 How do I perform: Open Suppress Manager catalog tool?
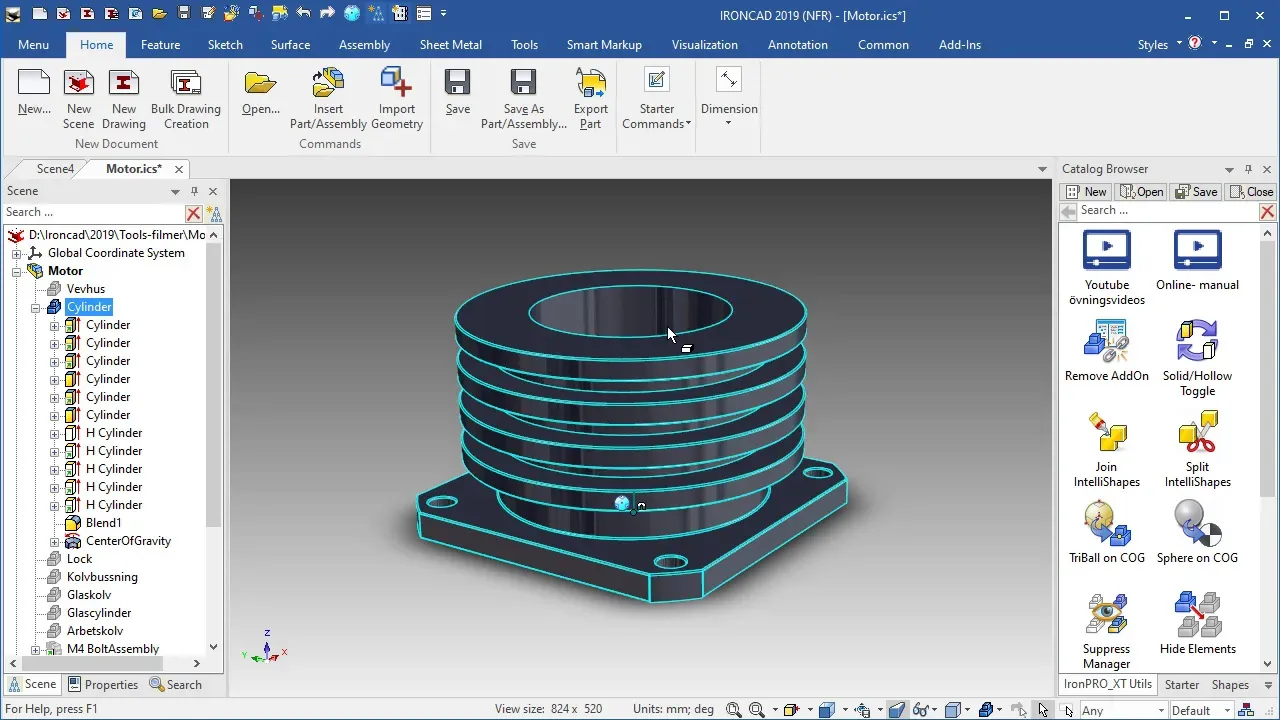point(1106,615)
